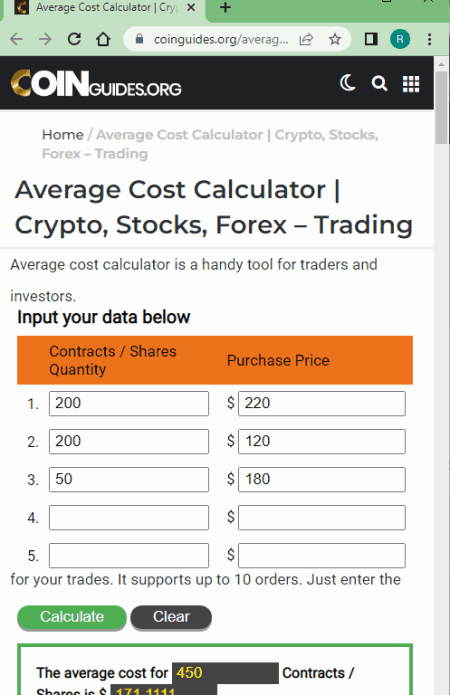
Task: Bookmark this page with star icon
Action: (335, 39)
